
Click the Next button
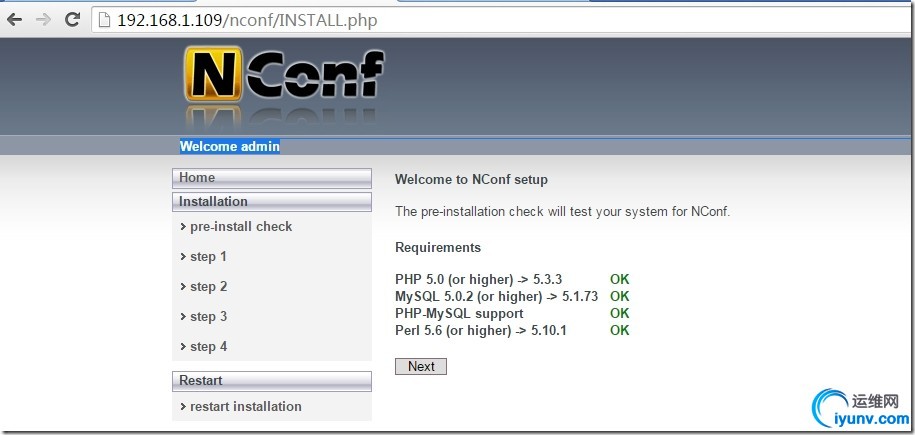[421, 367]
